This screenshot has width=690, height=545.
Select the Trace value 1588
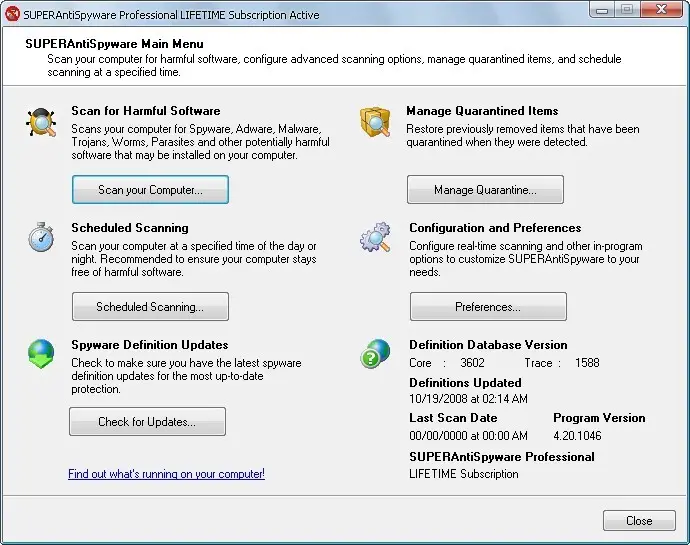click(587, 363)
